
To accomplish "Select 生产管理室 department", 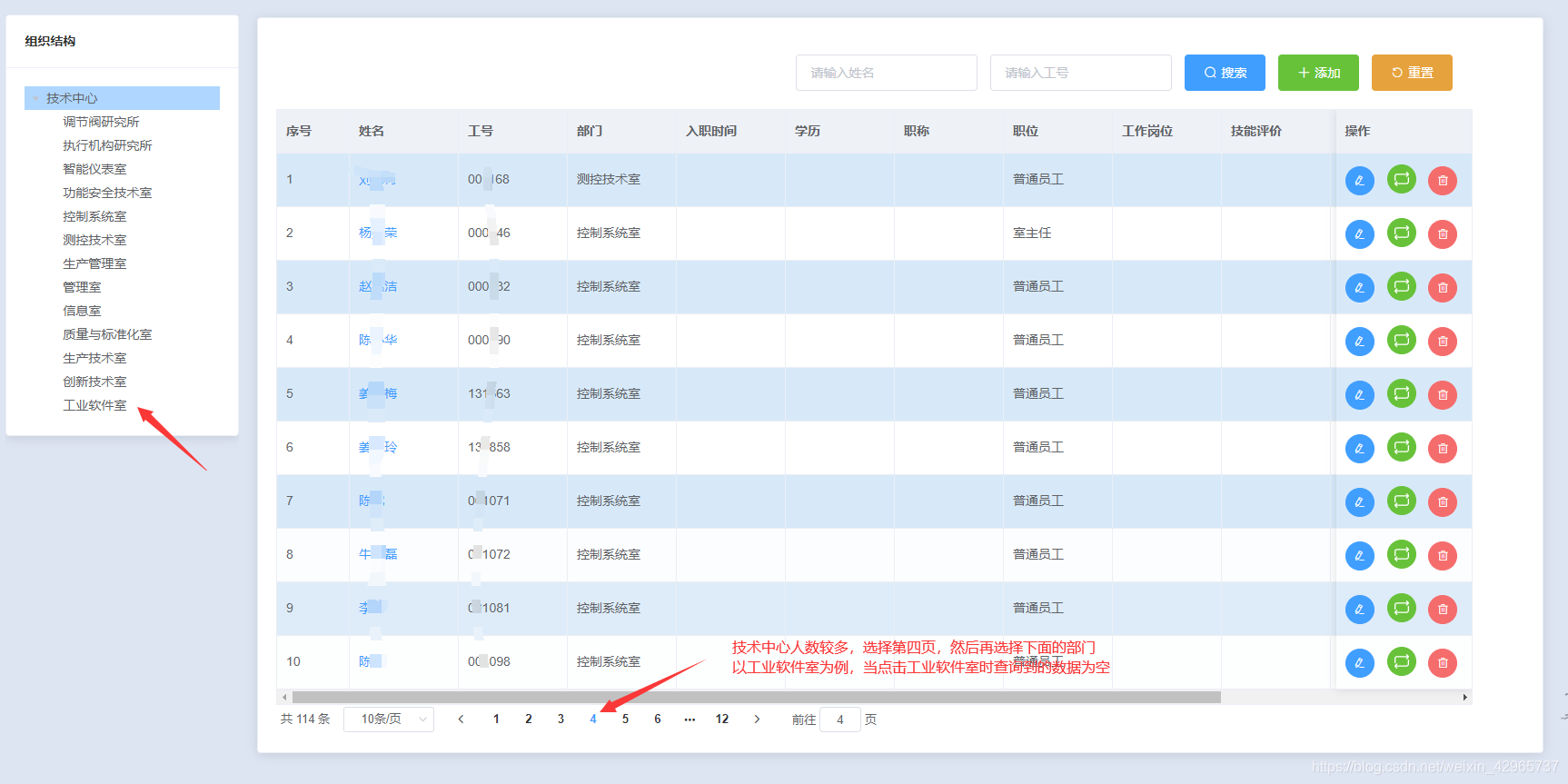I will tap(94, 263).
